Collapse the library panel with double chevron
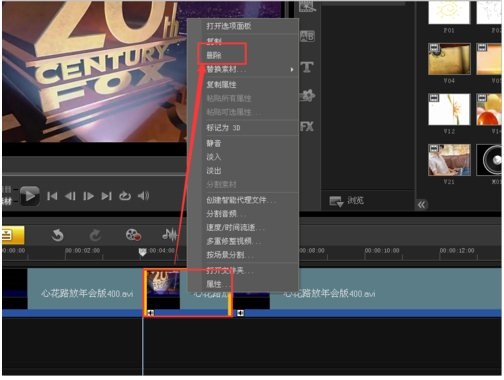The image size is (504, 380). tap(422, 205)
